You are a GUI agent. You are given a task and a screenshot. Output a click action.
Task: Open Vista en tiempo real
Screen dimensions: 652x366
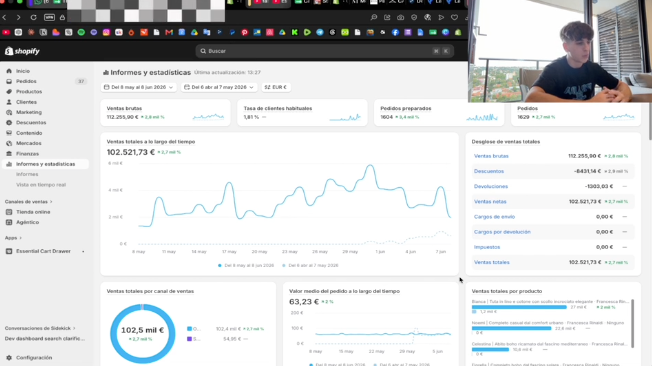point(41,185)
